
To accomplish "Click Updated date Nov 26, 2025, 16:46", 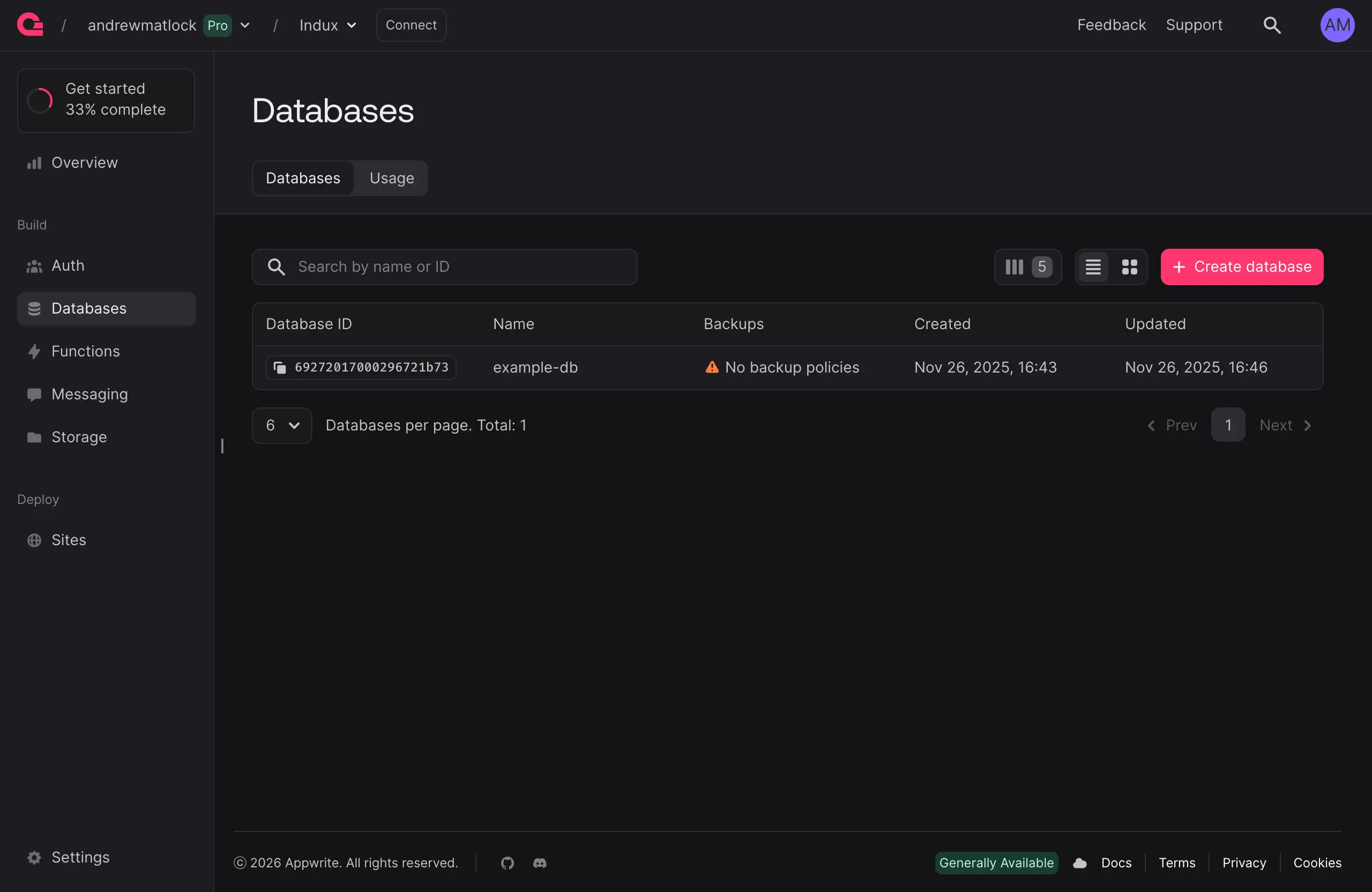I will coord(1196,367).
